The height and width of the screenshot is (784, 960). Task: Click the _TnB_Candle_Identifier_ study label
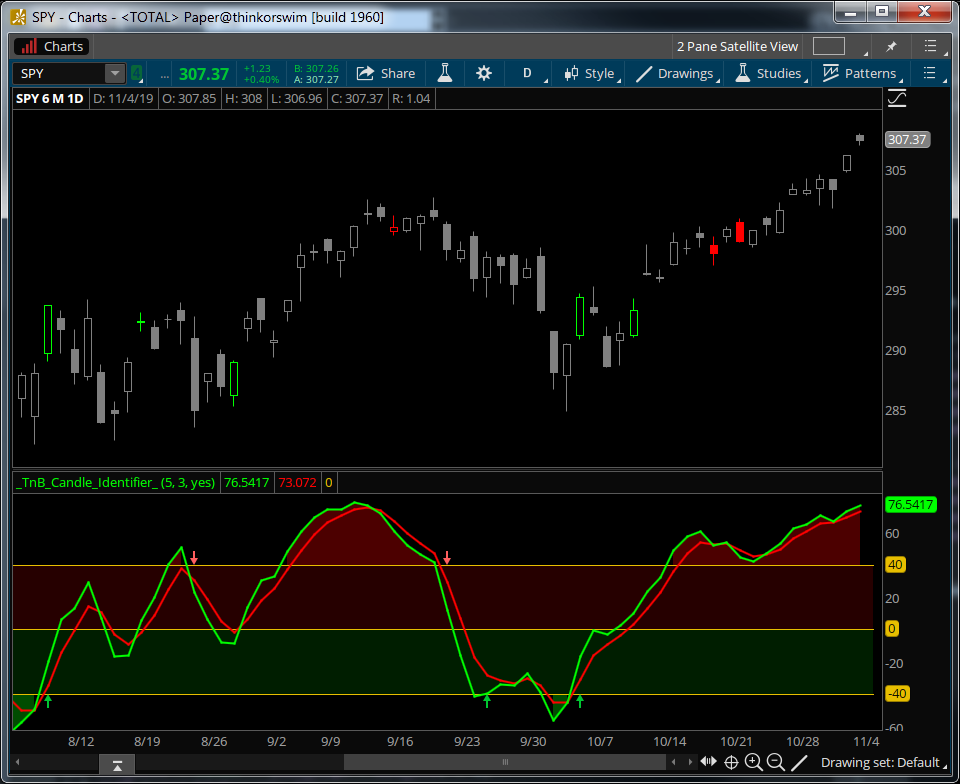(x=116, y=482)
